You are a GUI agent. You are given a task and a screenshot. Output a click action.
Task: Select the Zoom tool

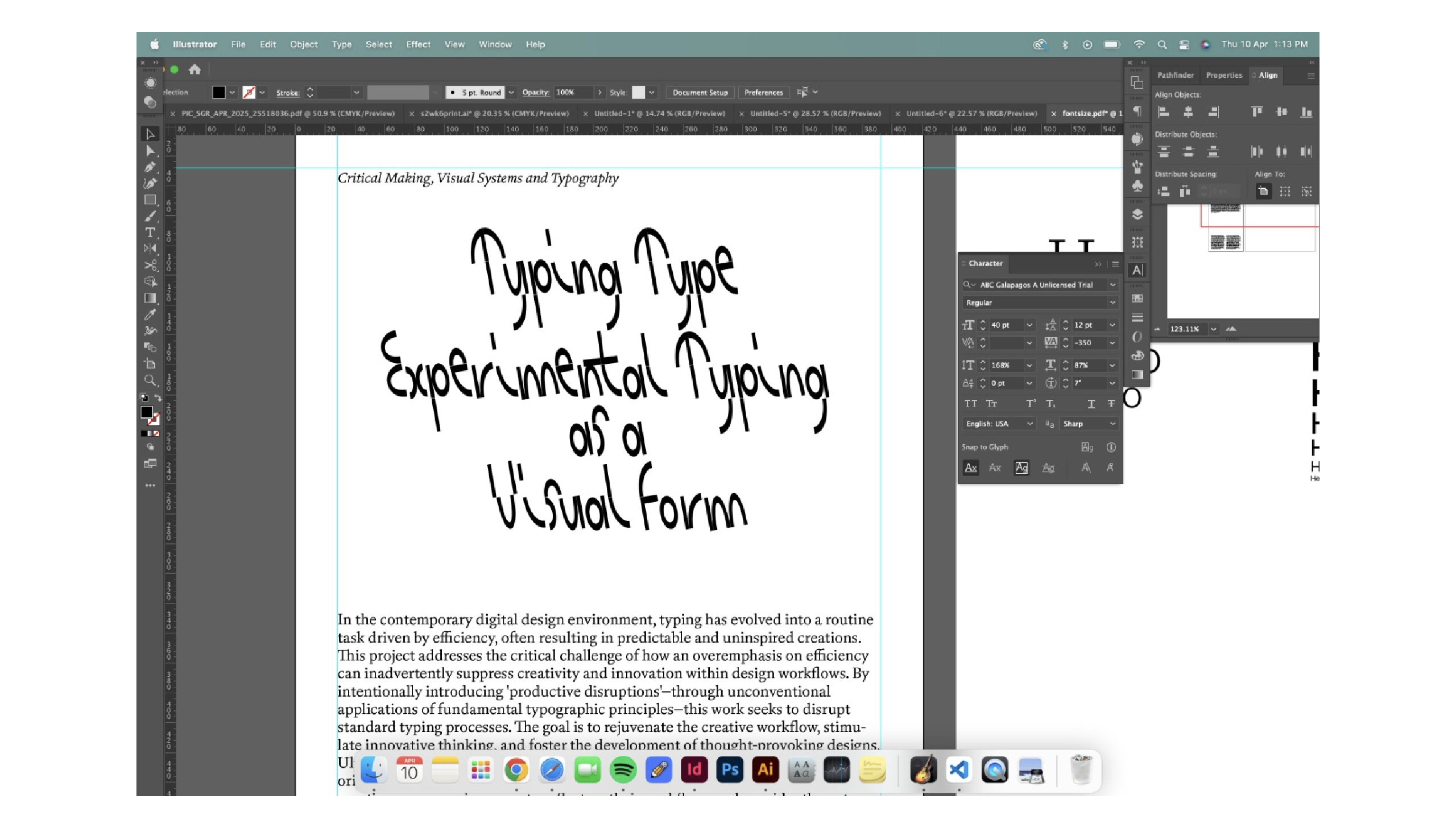150,380
